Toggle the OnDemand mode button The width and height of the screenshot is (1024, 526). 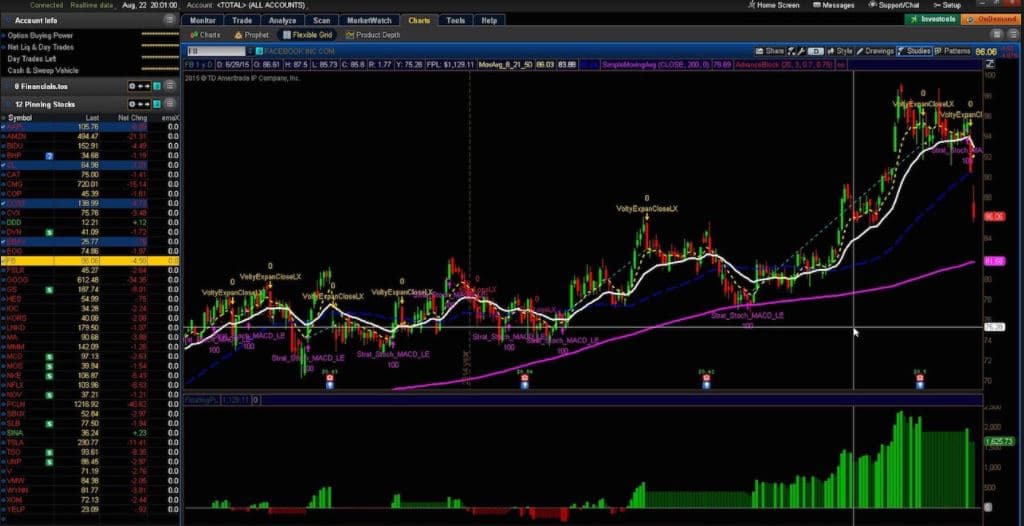tap(993, 20)
